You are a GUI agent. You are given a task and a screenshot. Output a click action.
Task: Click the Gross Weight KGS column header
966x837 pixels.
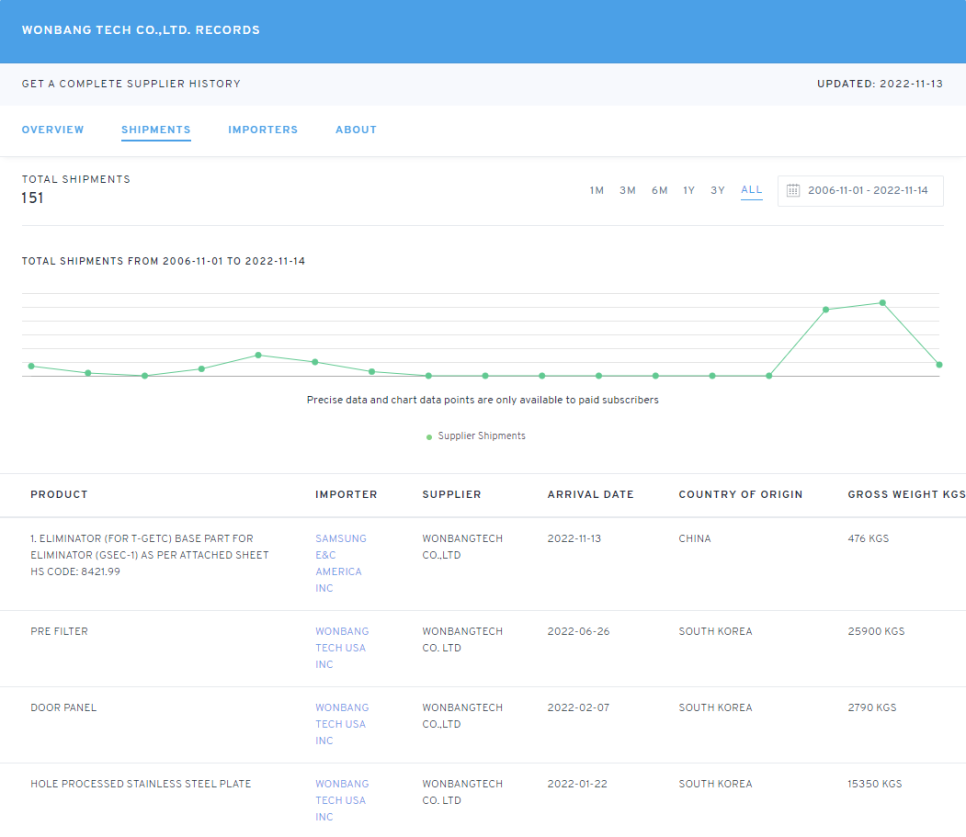pyautogui.click(x=906, y=495)
